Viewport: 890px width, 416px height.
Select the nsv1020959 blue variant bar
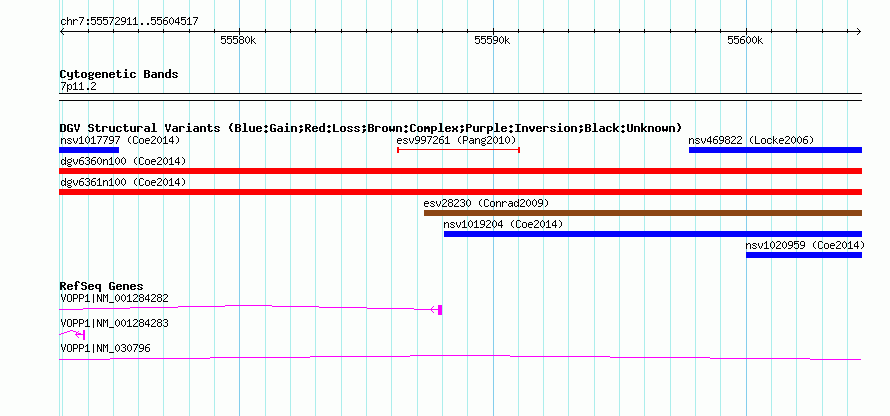pos(804,255)
